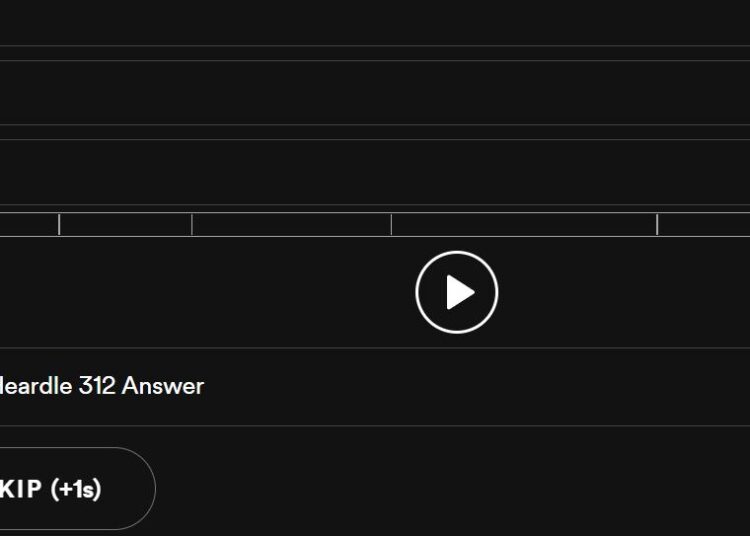Click the partially visible topmost guess box
750x536 pixels.
coord(375,22)
